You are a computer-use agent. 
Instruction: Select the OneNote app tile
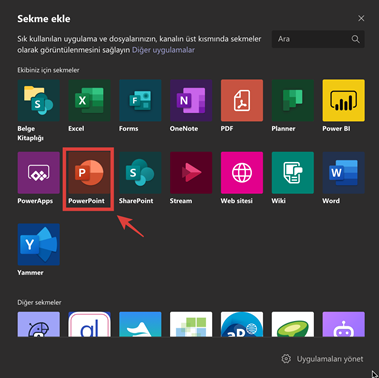click(x=191, y=100)
